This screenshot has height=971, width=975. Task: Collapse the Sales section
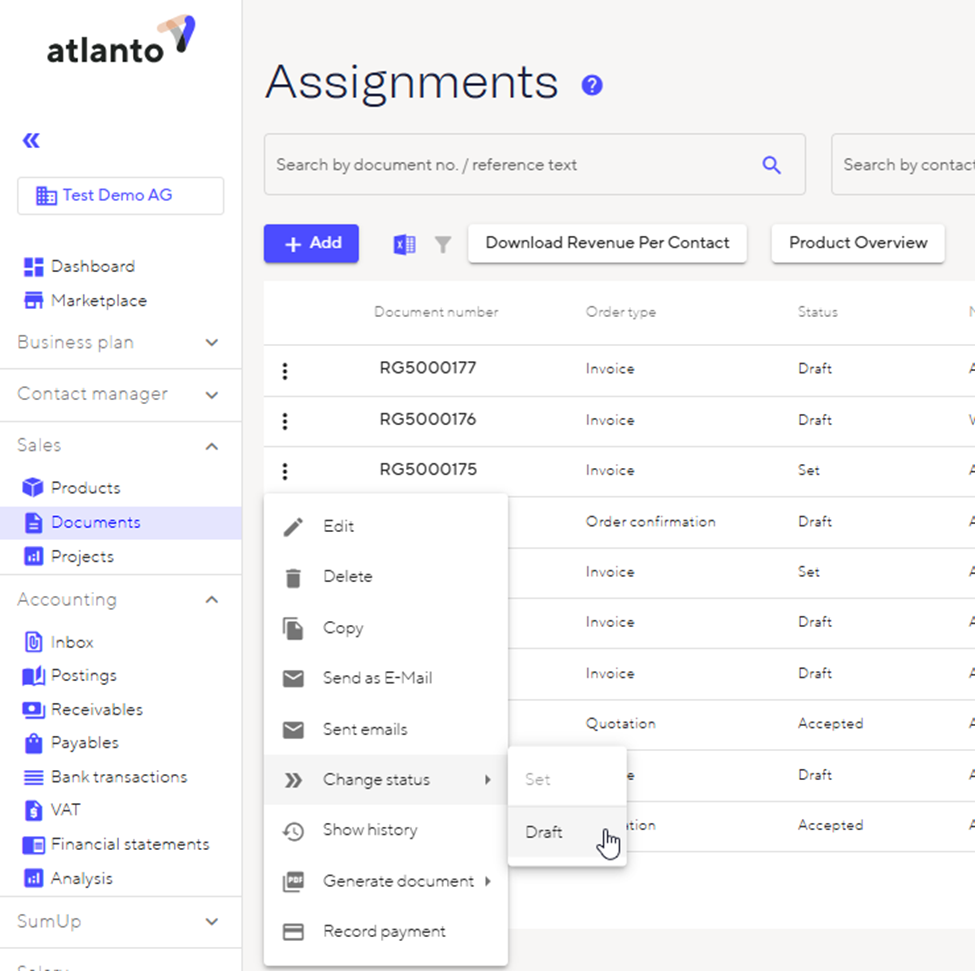tap(211, 446)
